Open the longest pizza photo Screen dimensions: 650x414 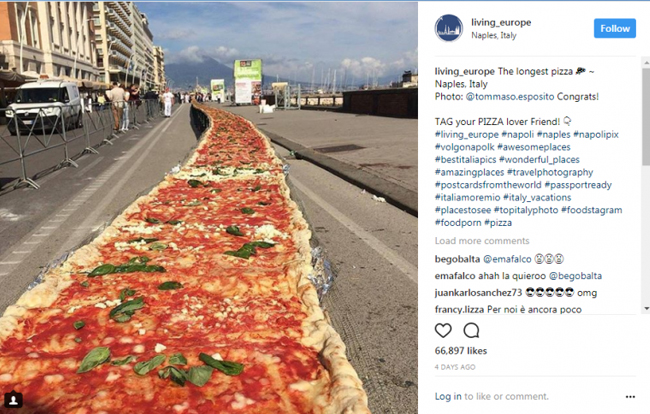tap(209, 208)
